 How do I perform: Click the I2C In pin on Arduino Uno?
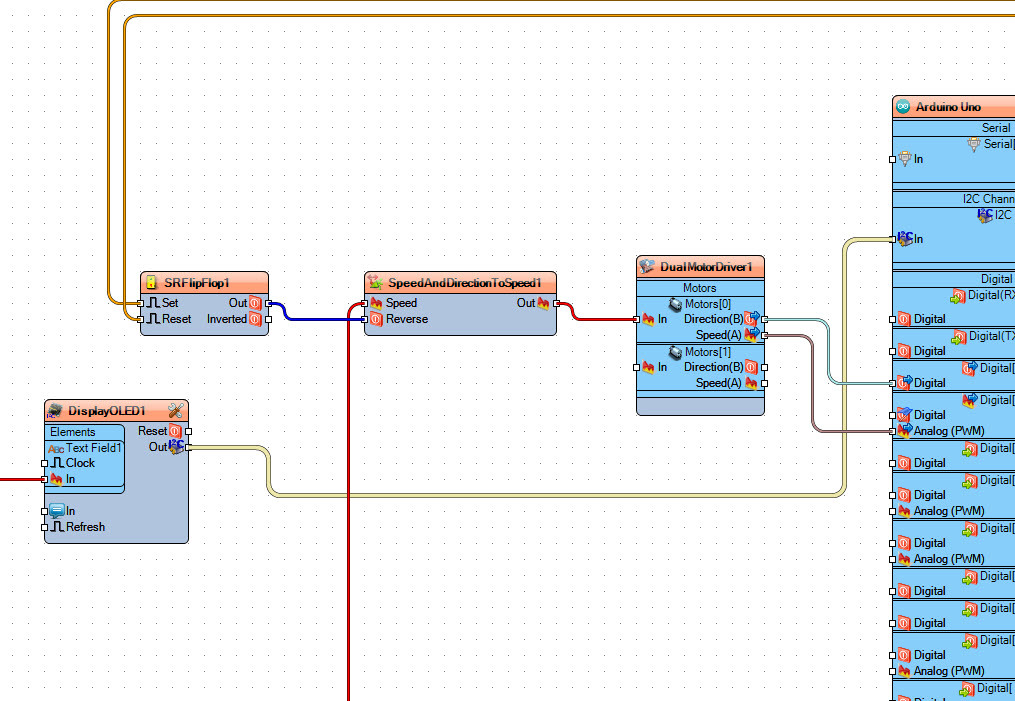click(893, 239)
